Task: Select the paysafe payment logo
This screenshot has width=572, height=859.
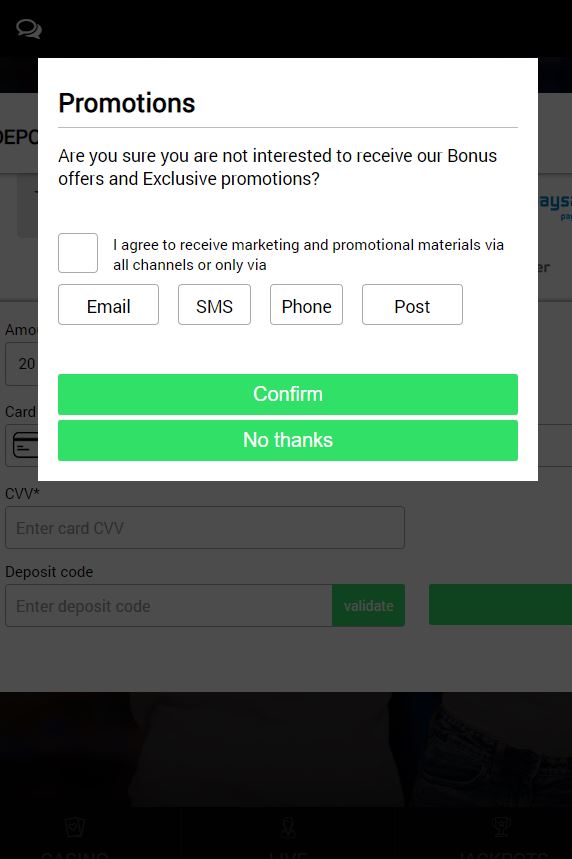Action: [x=555, y=205]
